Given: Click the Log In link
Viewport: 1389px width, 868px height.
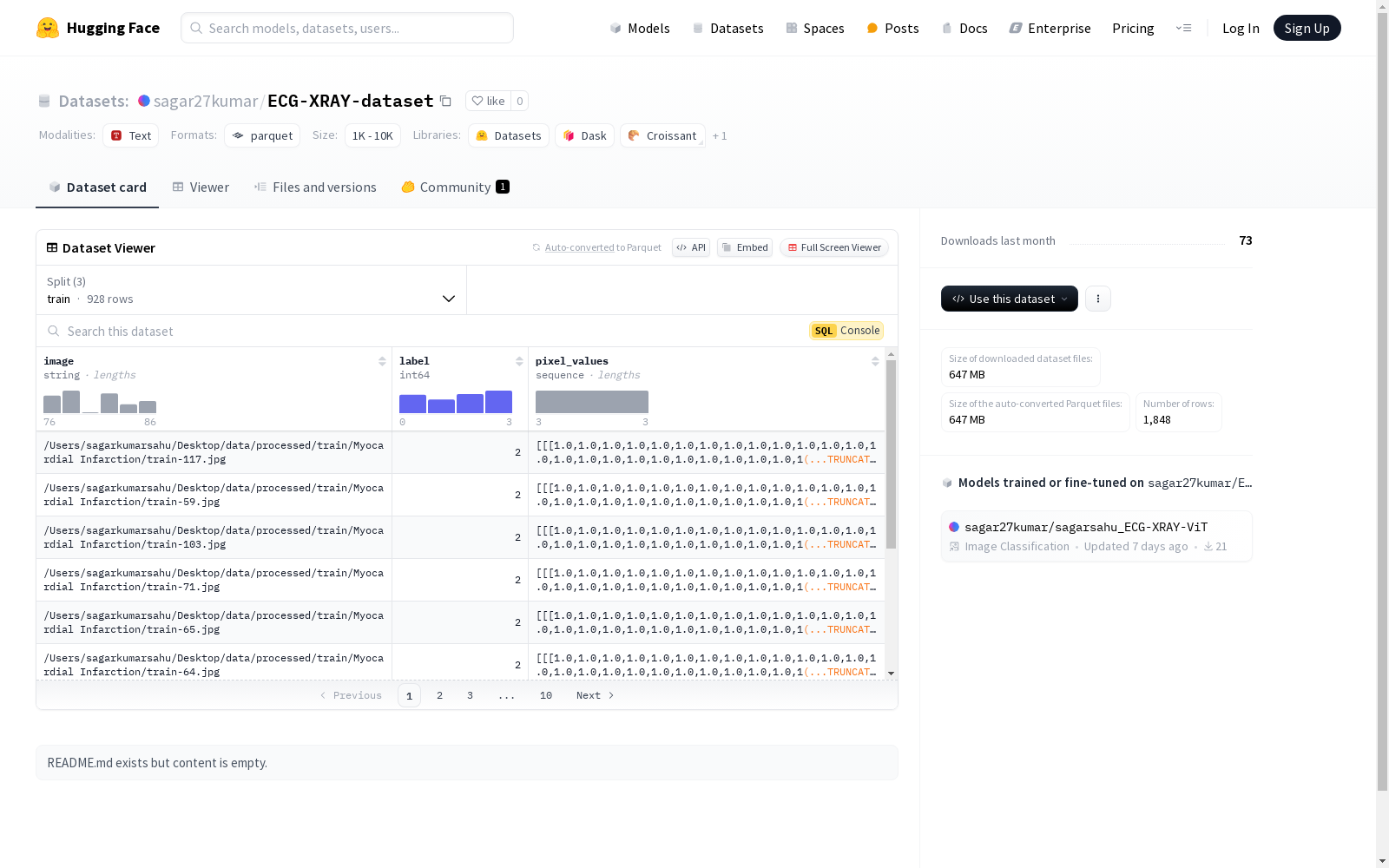Looking at the screenshot, I should (1241, 28).
